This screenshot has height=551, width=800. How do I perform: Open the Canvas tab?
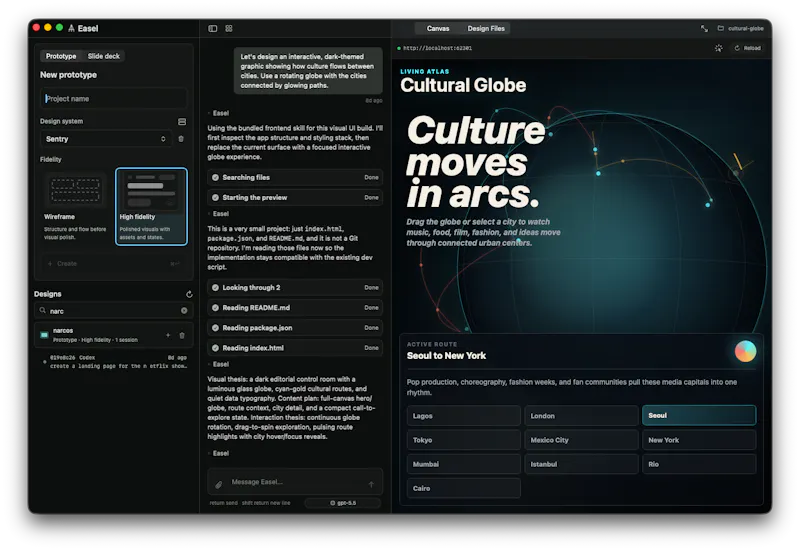click(438, 29)
